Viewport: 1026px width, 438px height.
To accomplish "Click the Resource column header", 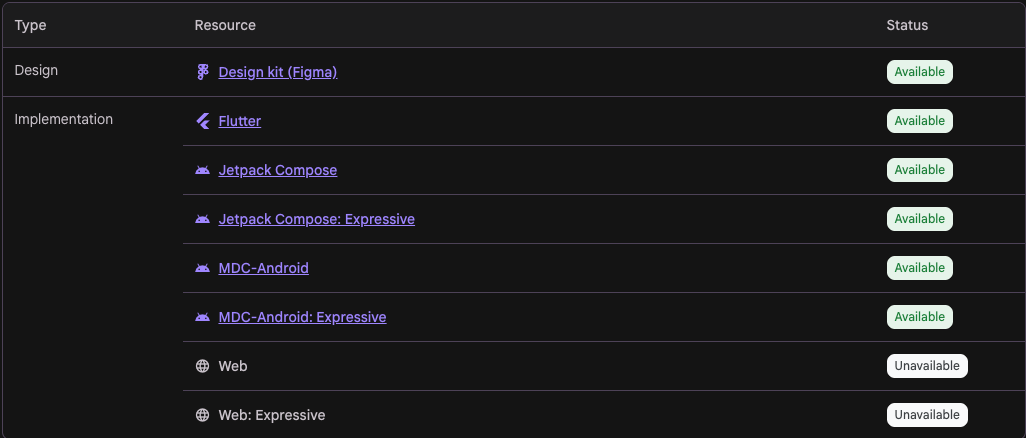I will 225,26.
